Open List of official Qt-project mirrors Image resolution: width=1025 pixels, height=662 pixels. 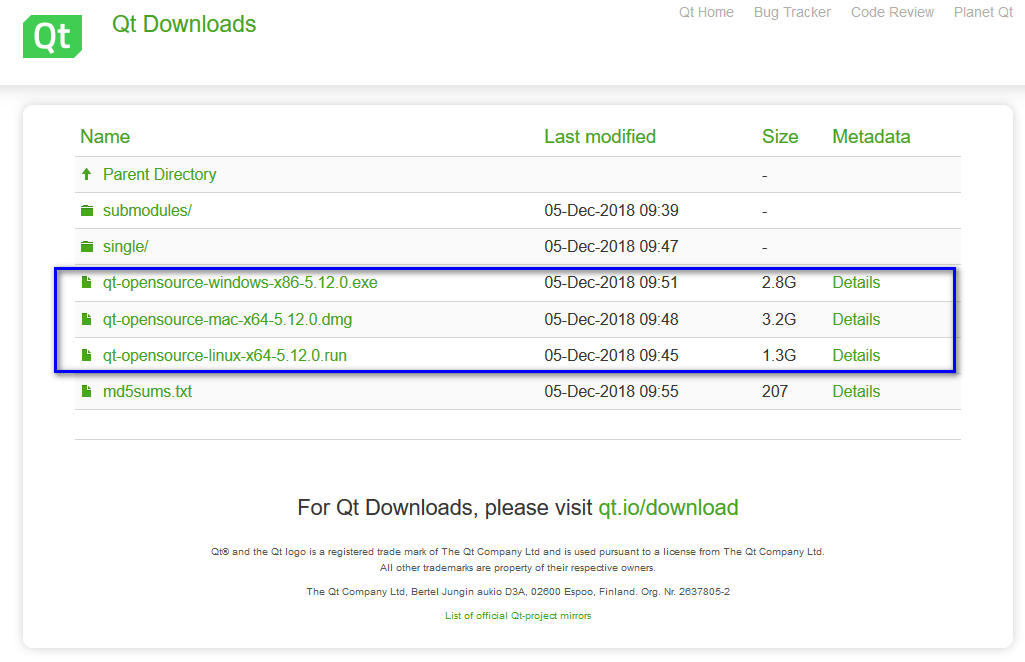(x=518, y=616)
